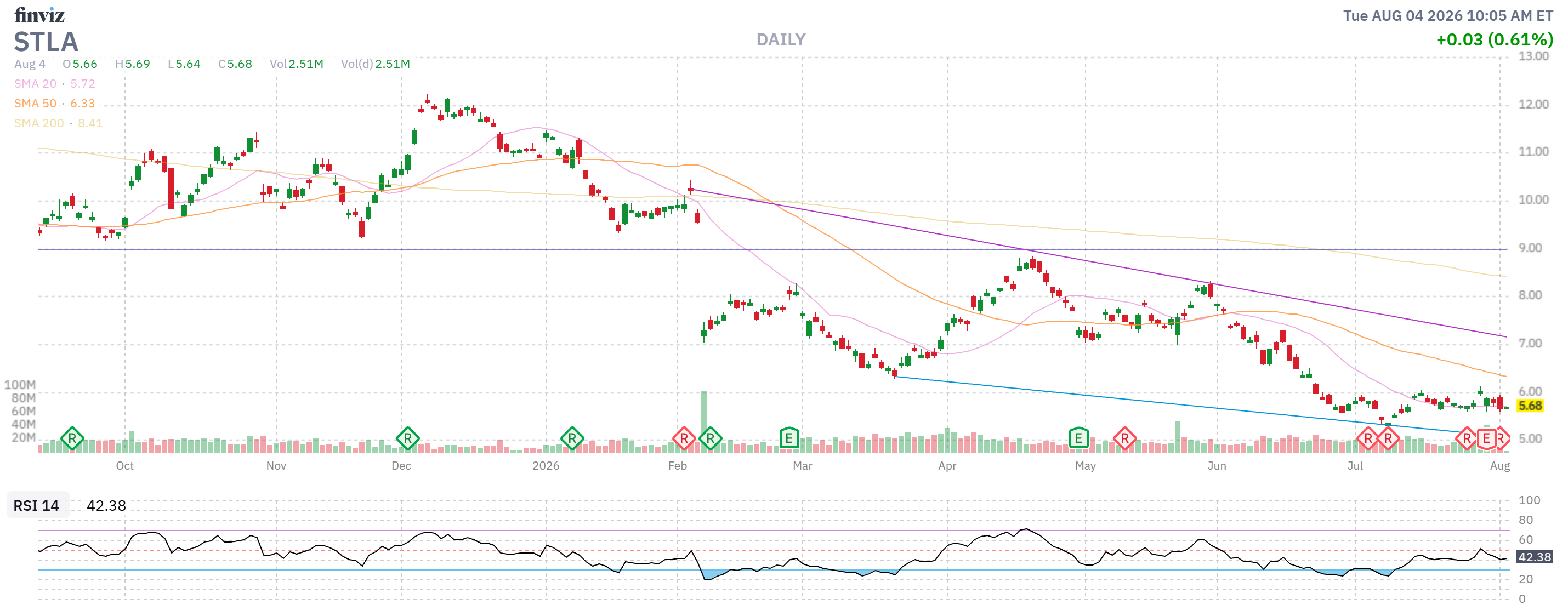Select the 2026 year label on the time axis
Viewport: 1568px width, 616px height.
pos(546,466)
